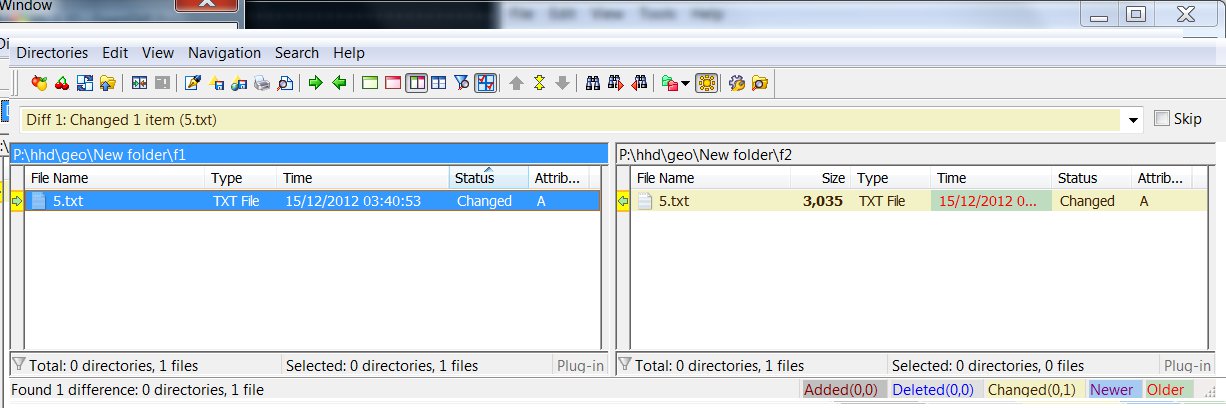Screen dimensions: 1226x408
Task: Click the wrench and gear options icon
Action: pos(738,83)
